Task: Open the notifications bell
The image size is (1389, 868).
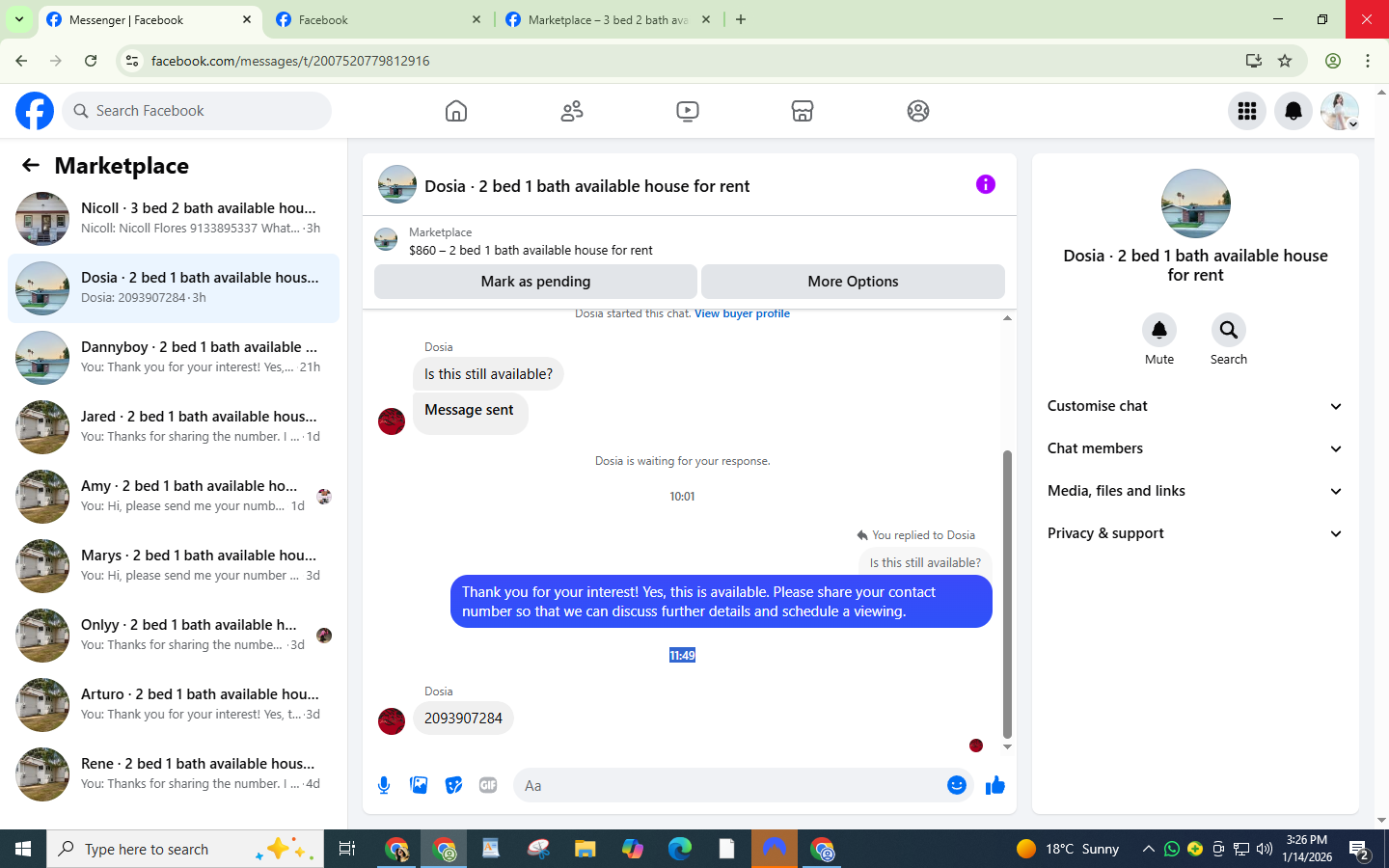Action: (1294, 111)
